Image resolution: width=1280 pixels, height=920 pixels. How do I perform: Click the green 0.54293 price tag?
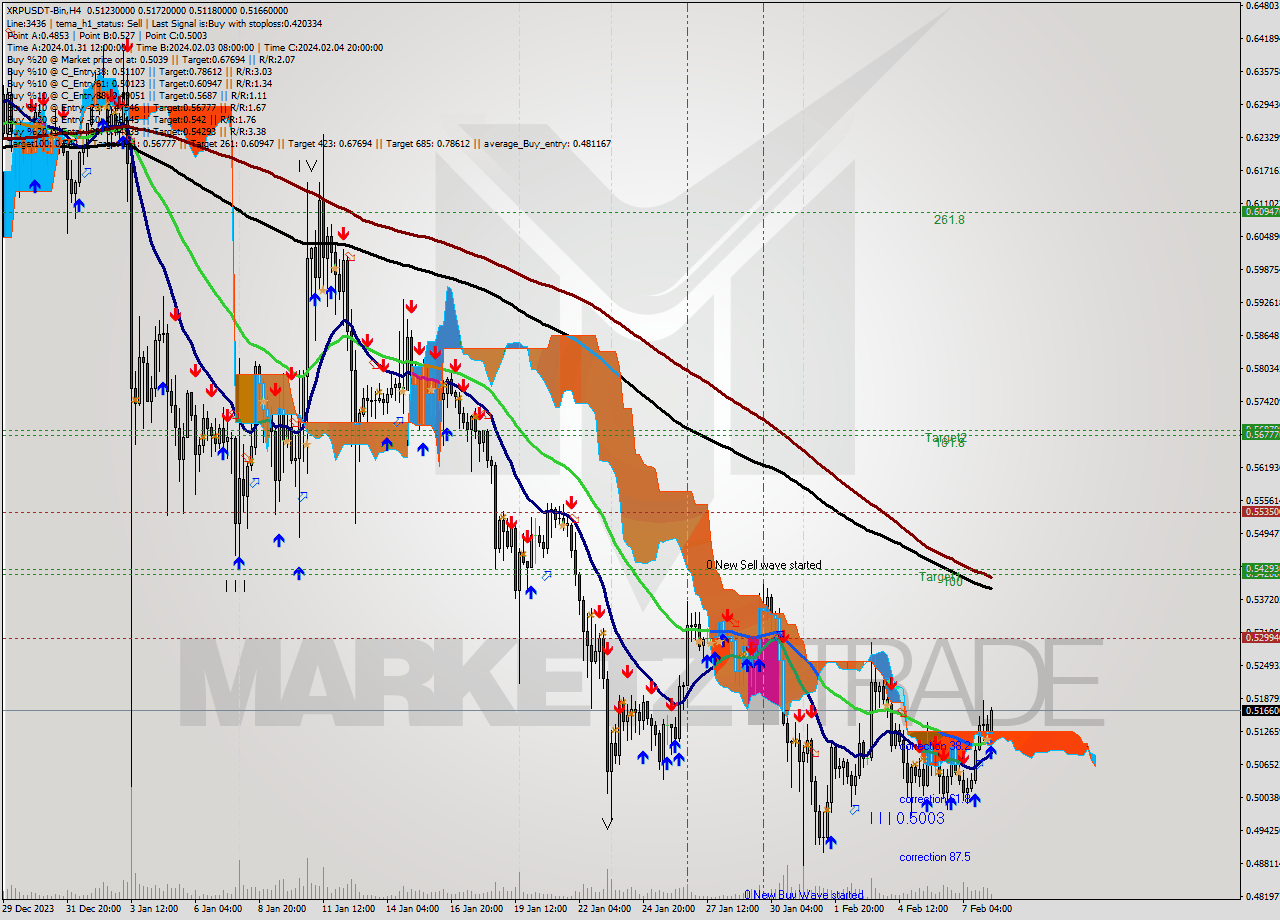(x=1260, y=568)
